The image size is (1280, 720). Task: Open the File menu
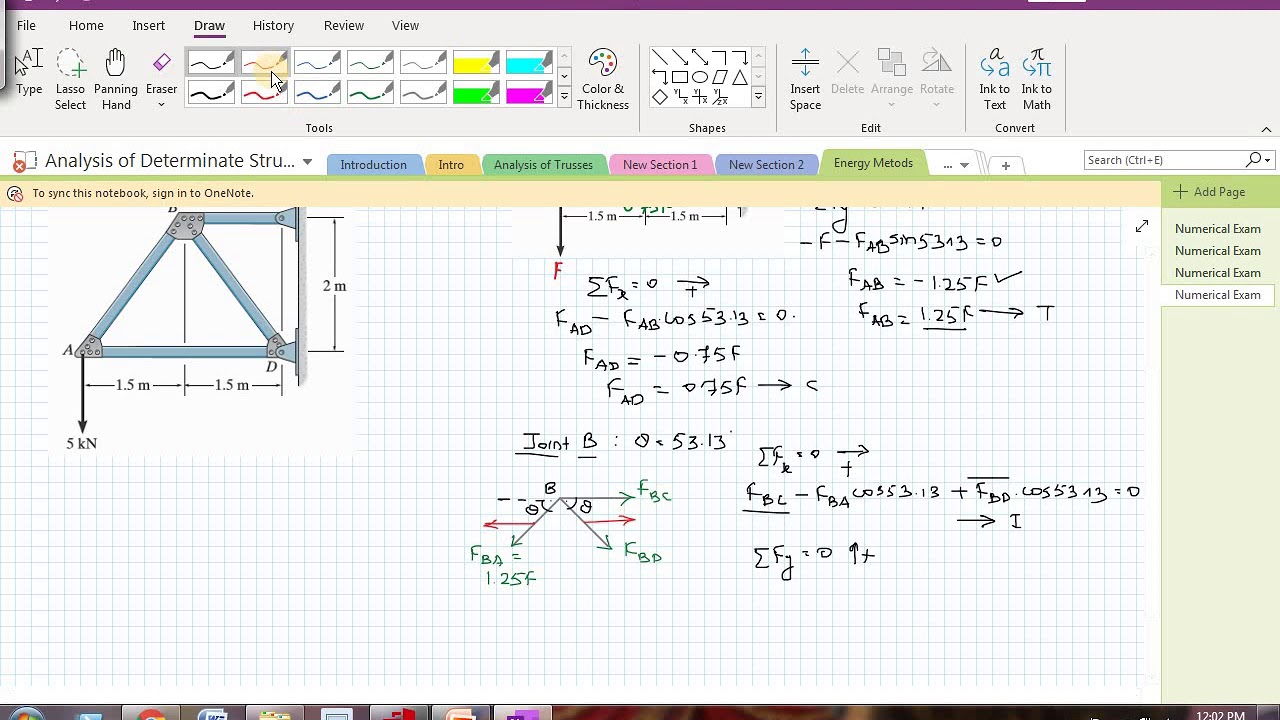(26, 25)
